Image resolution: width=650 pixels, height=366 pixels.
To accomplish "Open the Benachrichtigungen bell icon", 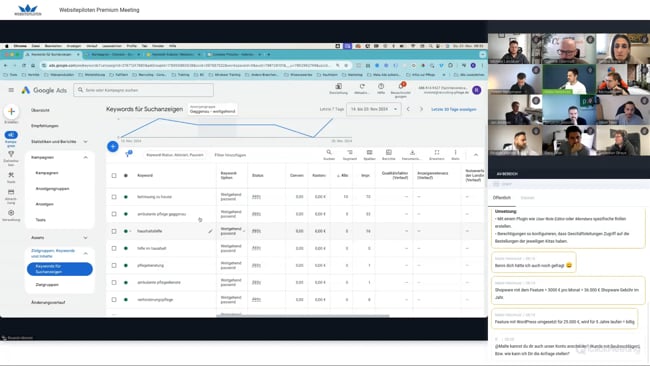I will (x=401, y=86).
